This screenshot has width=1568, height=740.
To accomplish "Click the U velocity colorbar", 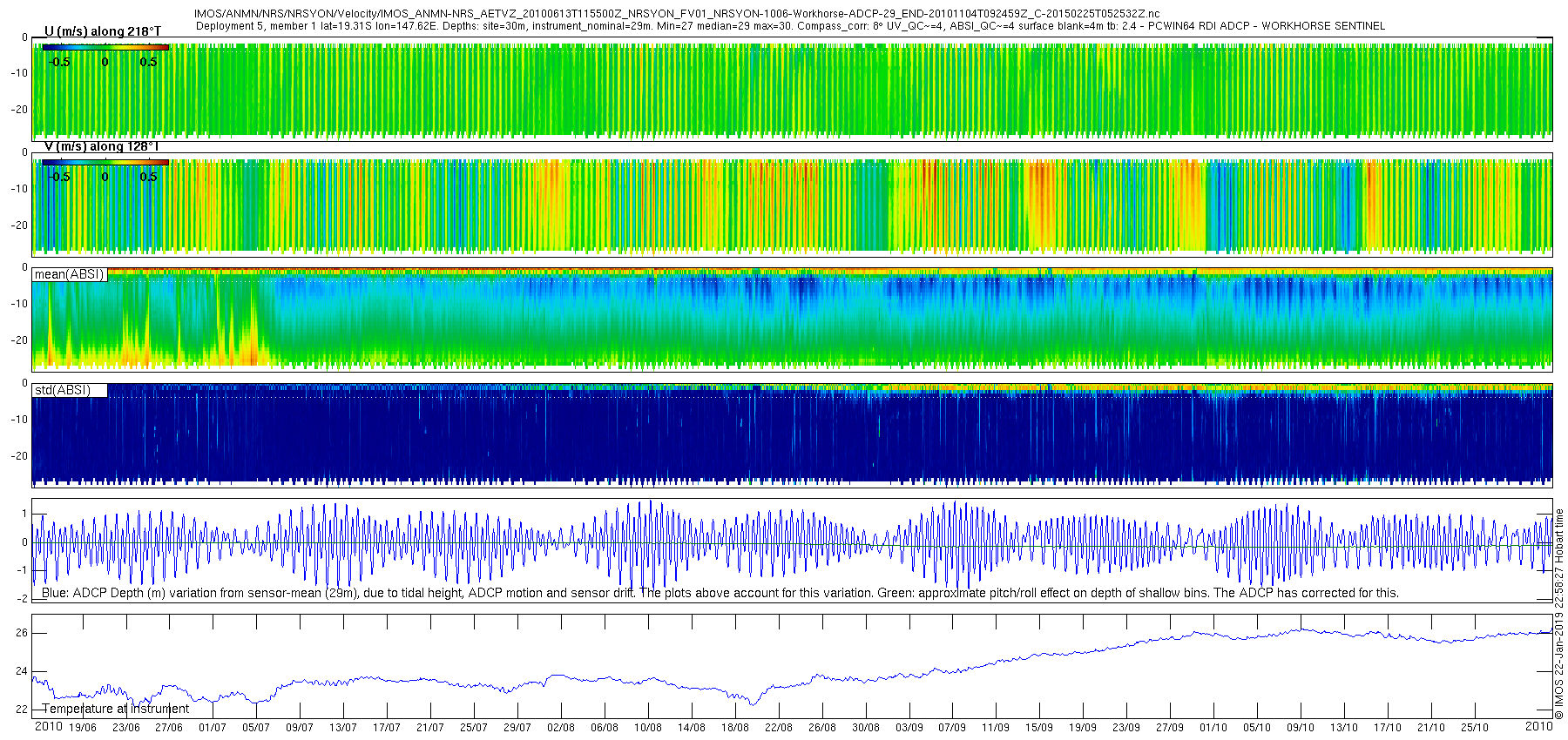I will pyautogui.click(x=105, y=48).
